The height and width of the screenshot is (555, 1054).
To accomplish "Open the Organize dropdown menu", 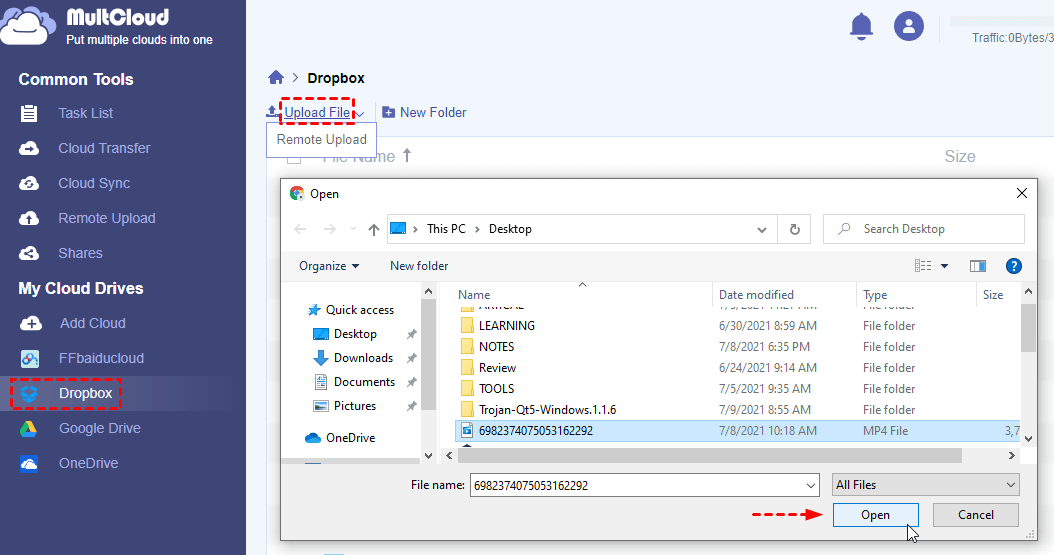I will click(329, 266).
